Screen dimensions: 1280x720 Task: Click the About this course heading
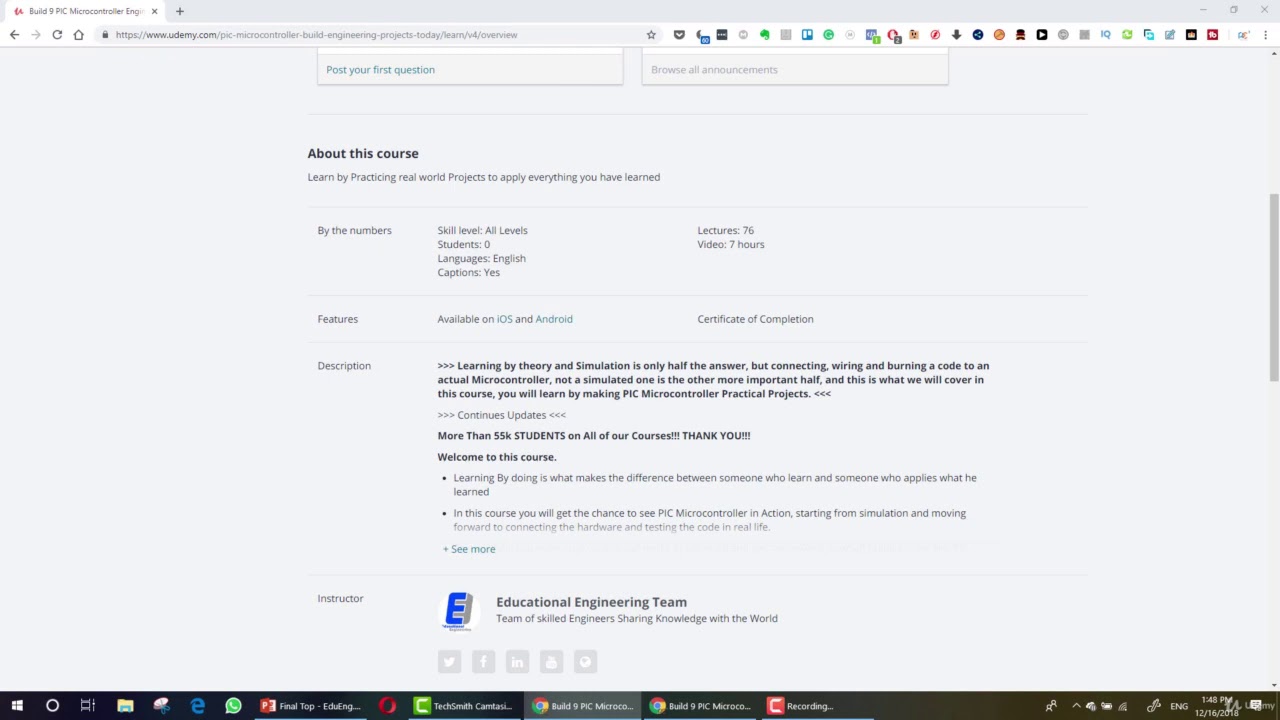(363, 154)
